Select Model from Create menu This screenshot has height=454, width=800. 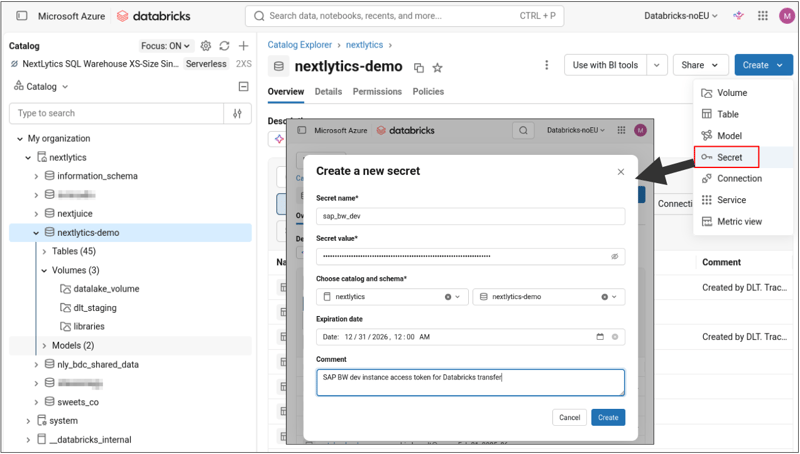coord(743,136)
